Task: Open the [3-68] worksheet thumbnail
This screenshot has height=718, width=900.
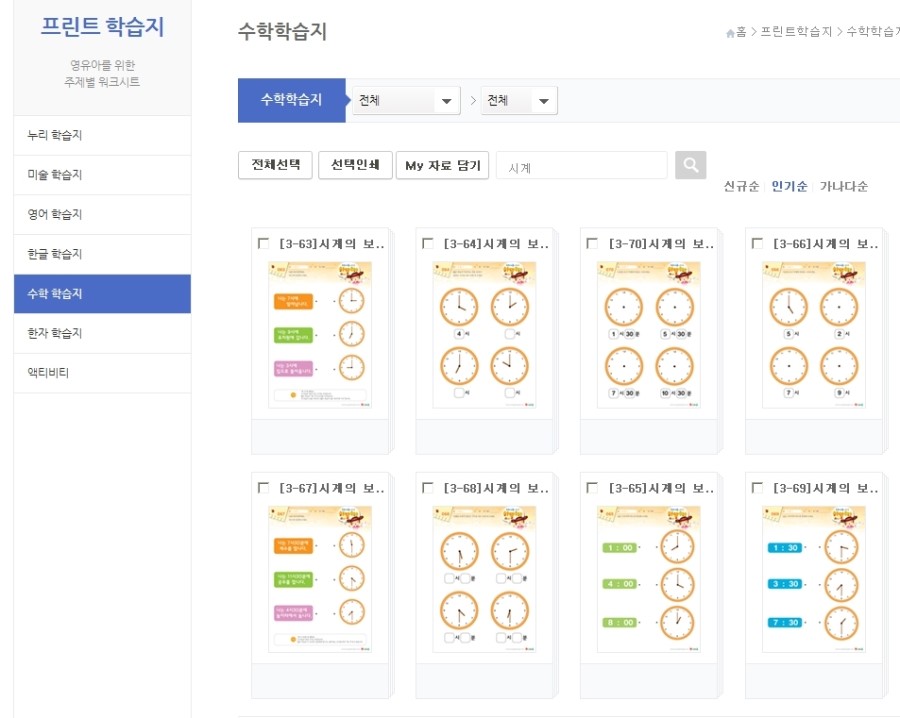Action: 484,579
